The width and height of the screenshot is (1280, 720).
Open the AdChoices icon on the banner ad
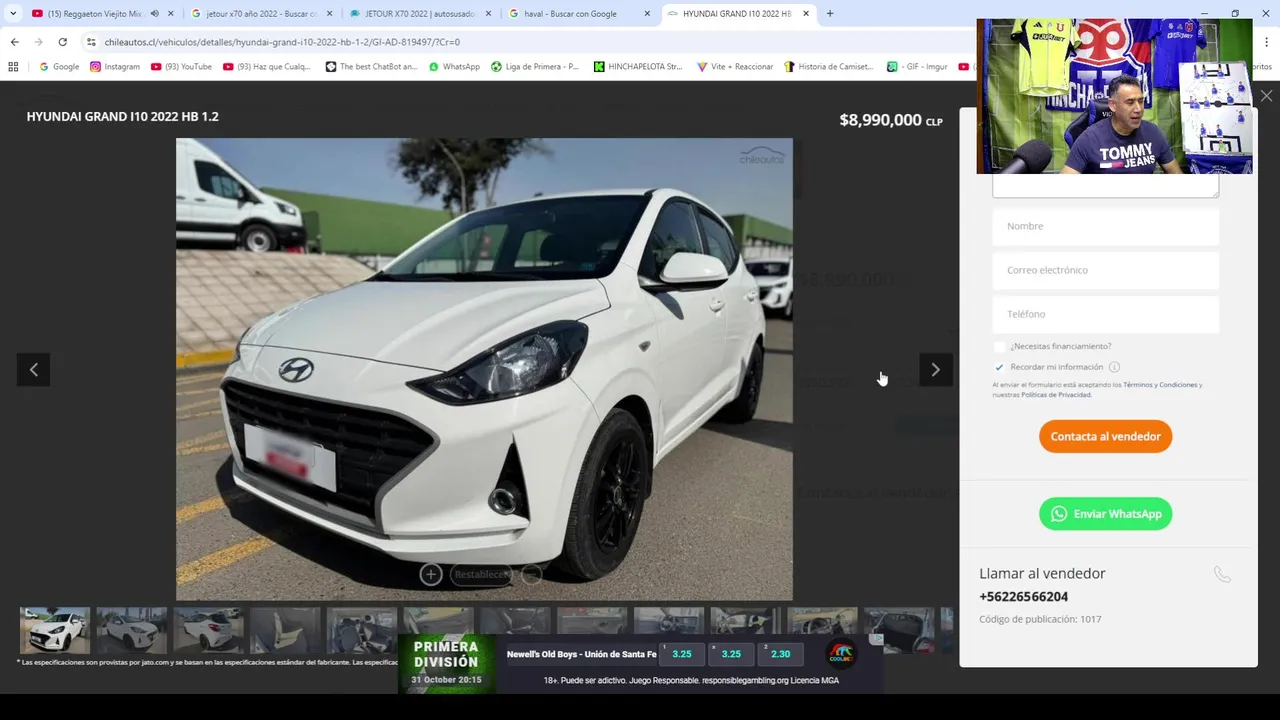click(877, 639)
